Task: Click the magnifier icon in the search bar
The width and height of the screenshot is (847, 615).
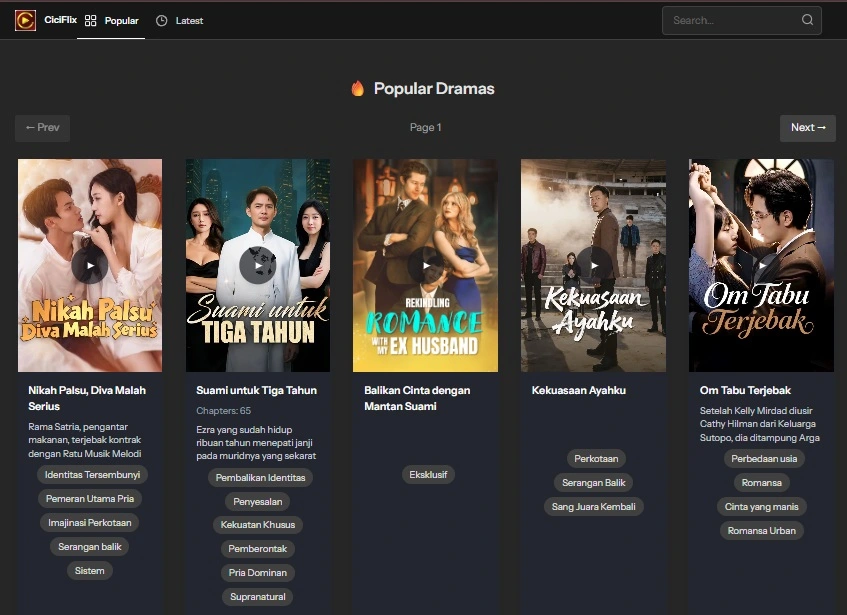Action: 806,20
